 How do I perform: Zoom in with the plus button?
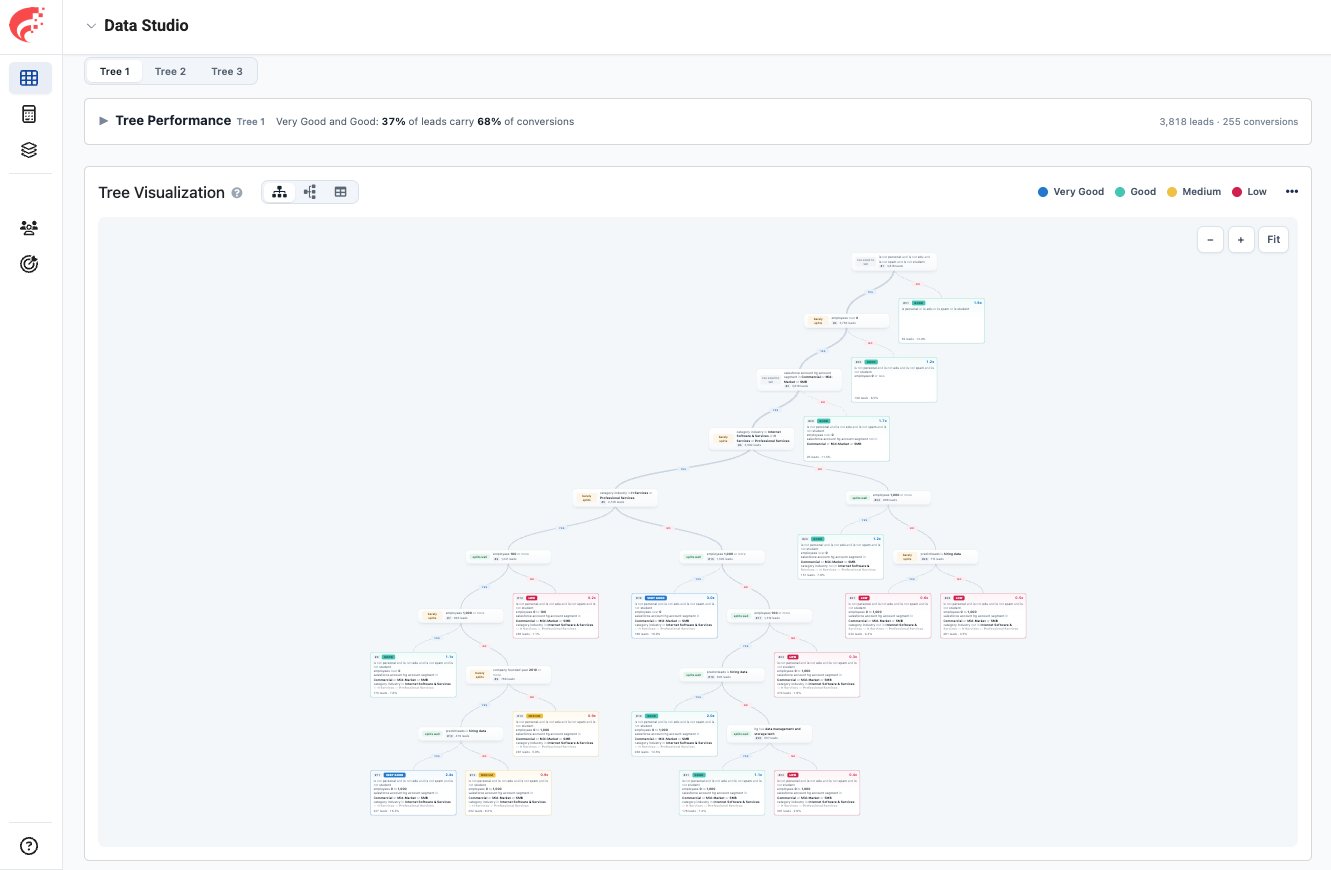[1241, 239]
